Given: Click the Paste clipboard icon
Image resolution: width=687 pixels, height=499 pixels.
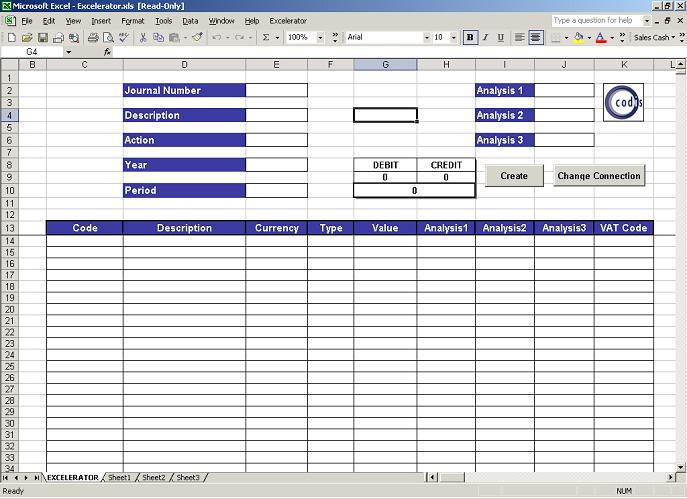Looking at the screenshot, I should coord(174,38).
